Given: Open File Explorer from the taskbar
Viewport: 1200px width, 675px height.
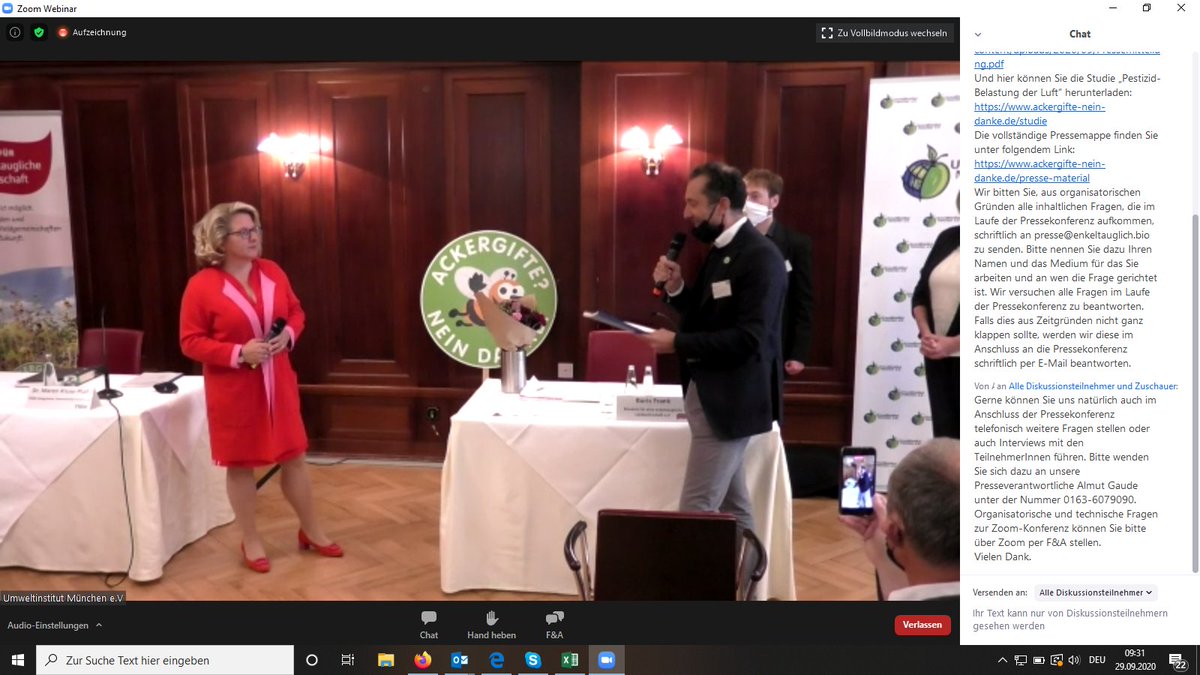Looking at the screenshot, I should [x=385, y=660].
